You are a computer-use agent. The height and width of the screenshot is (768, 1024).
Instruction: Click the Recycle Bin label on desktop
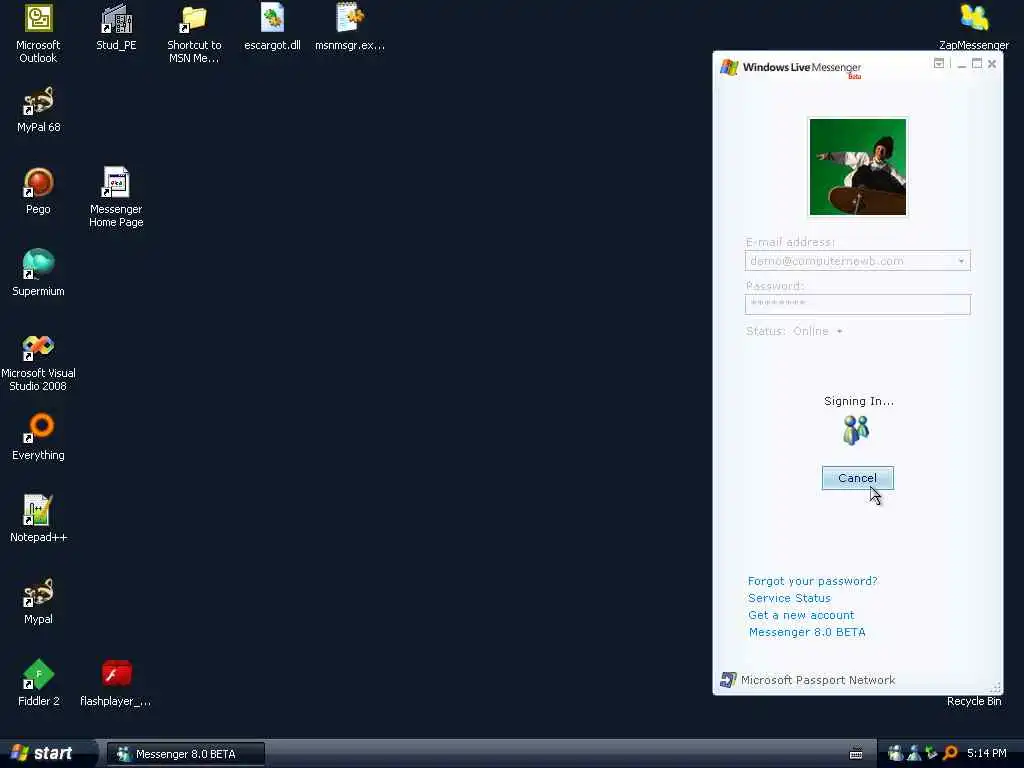click(974, 701)
